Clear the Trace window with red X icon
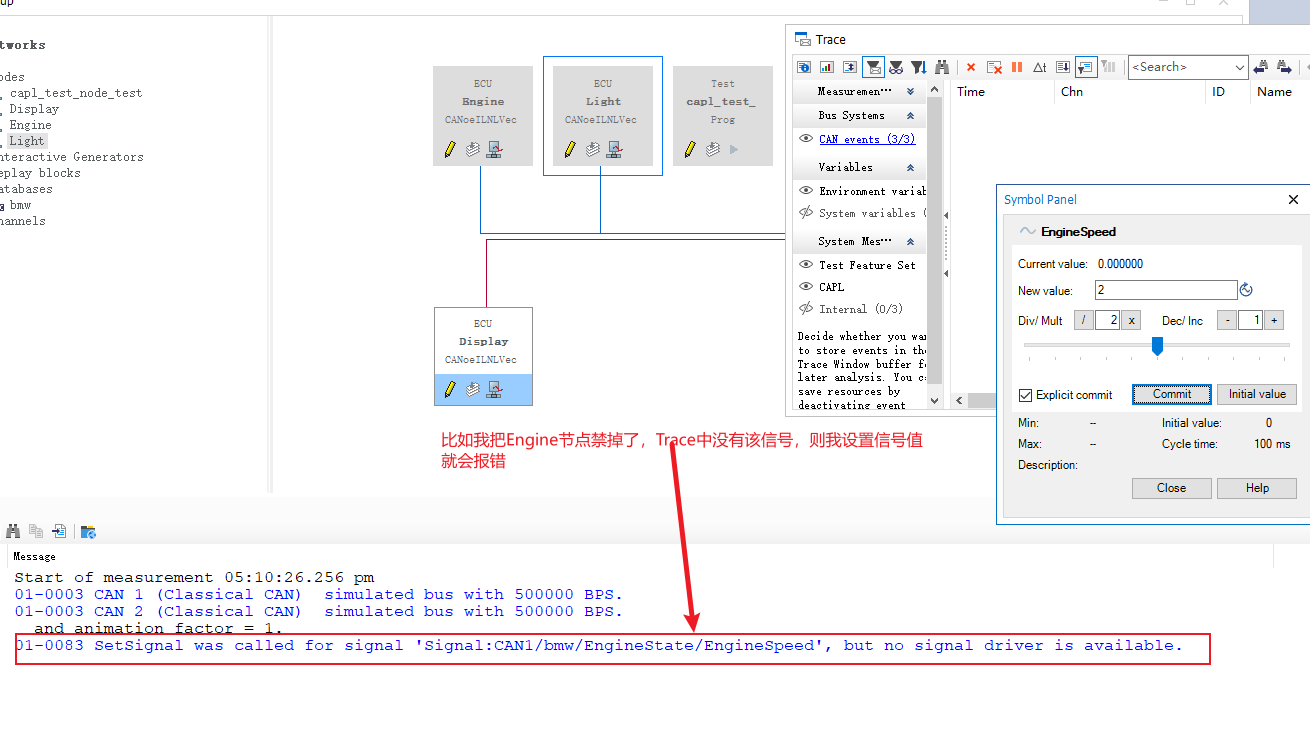This screenshot has height=730, width=1310. (971, 66)
